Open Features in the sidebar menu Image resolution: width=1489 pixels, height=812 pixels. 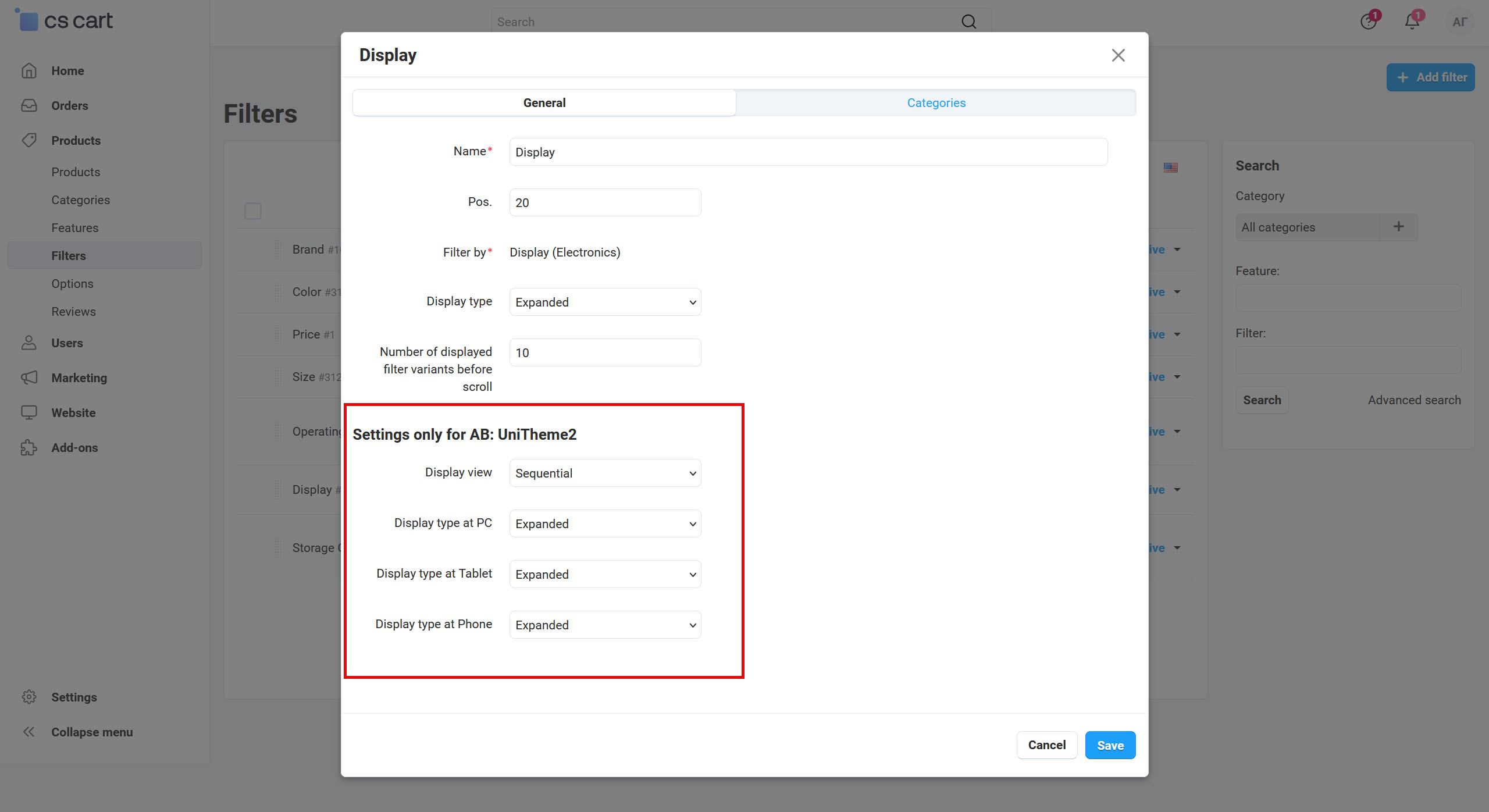click(75, 228)
